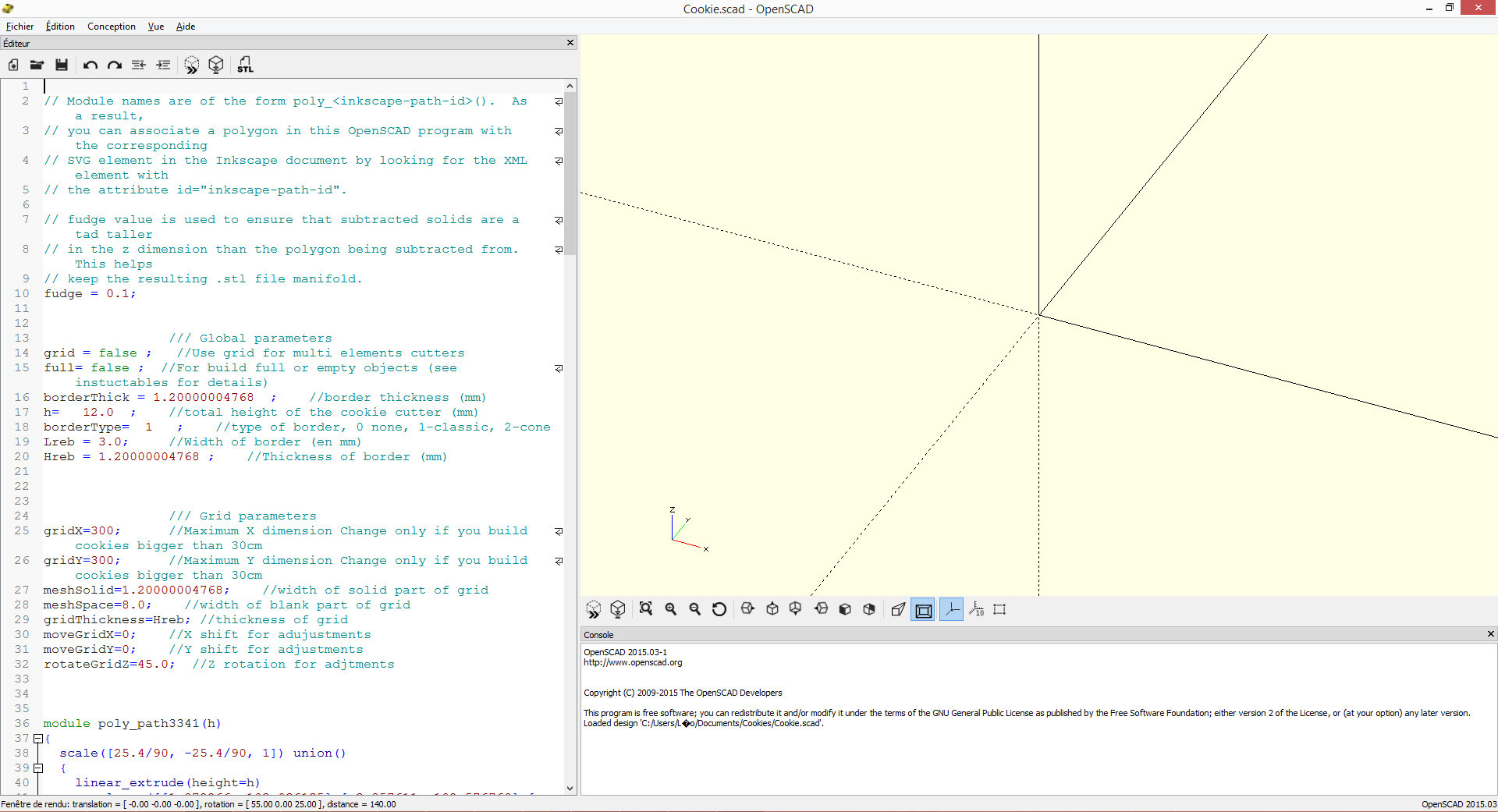Screen dimensions: 1498x812
Task: Export the design as STL
Action: (x=245, y=65)
